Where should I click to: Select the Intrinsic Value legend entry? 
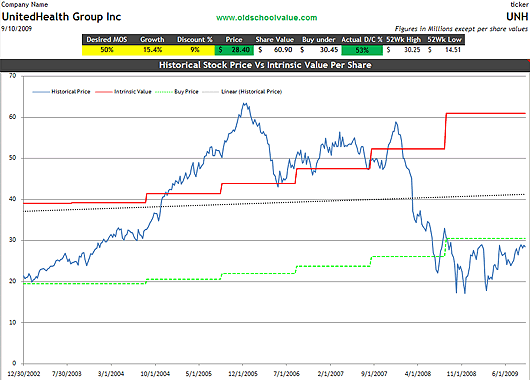pos(123,92)
